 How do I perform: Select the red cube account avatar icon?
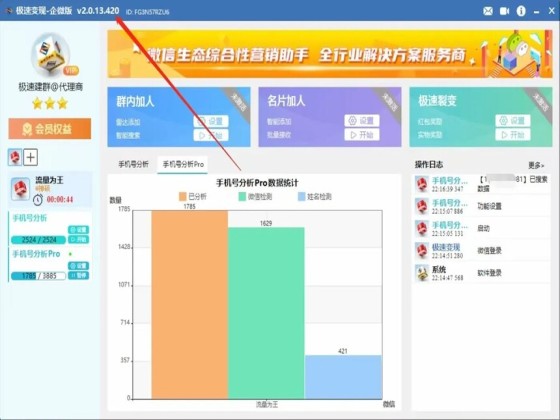(15, 157)
